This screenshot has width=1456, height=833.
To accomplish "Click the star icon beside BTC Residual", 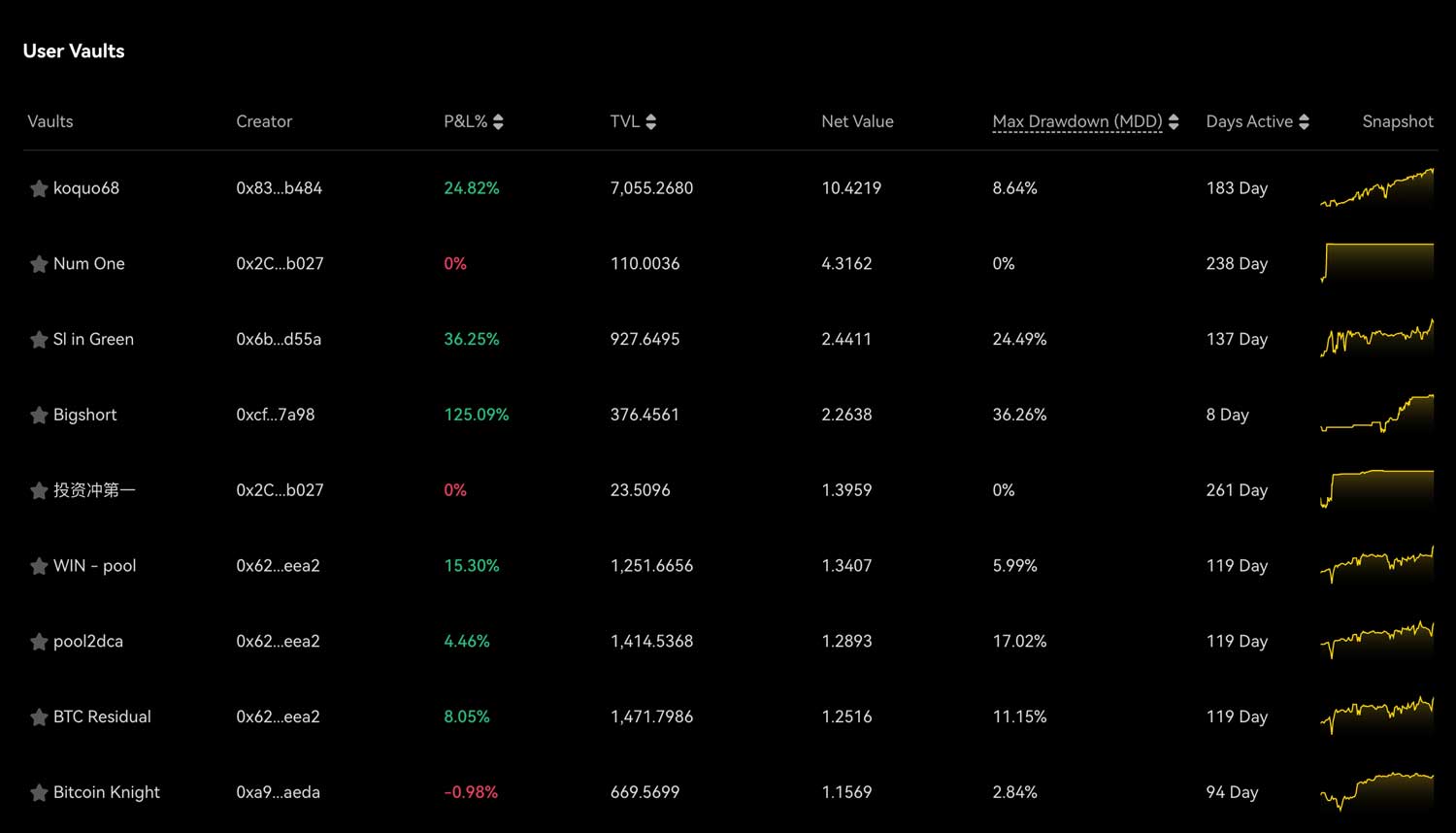I will click(39, 716).
